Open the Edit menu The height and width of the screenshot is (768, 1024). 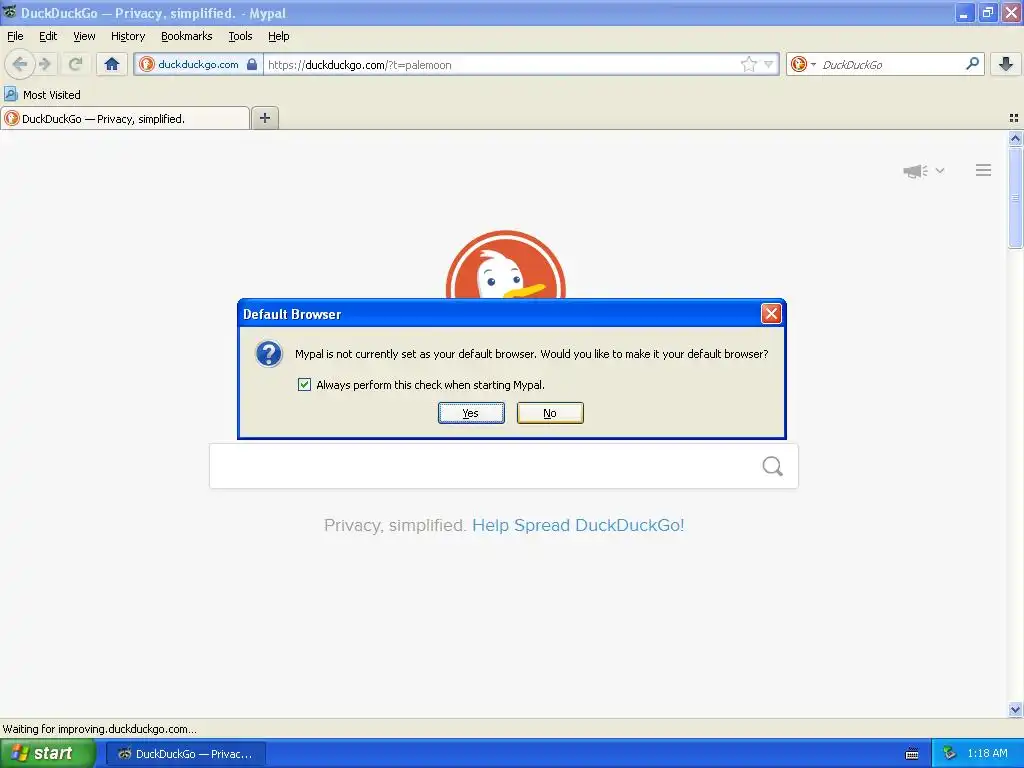48,37
